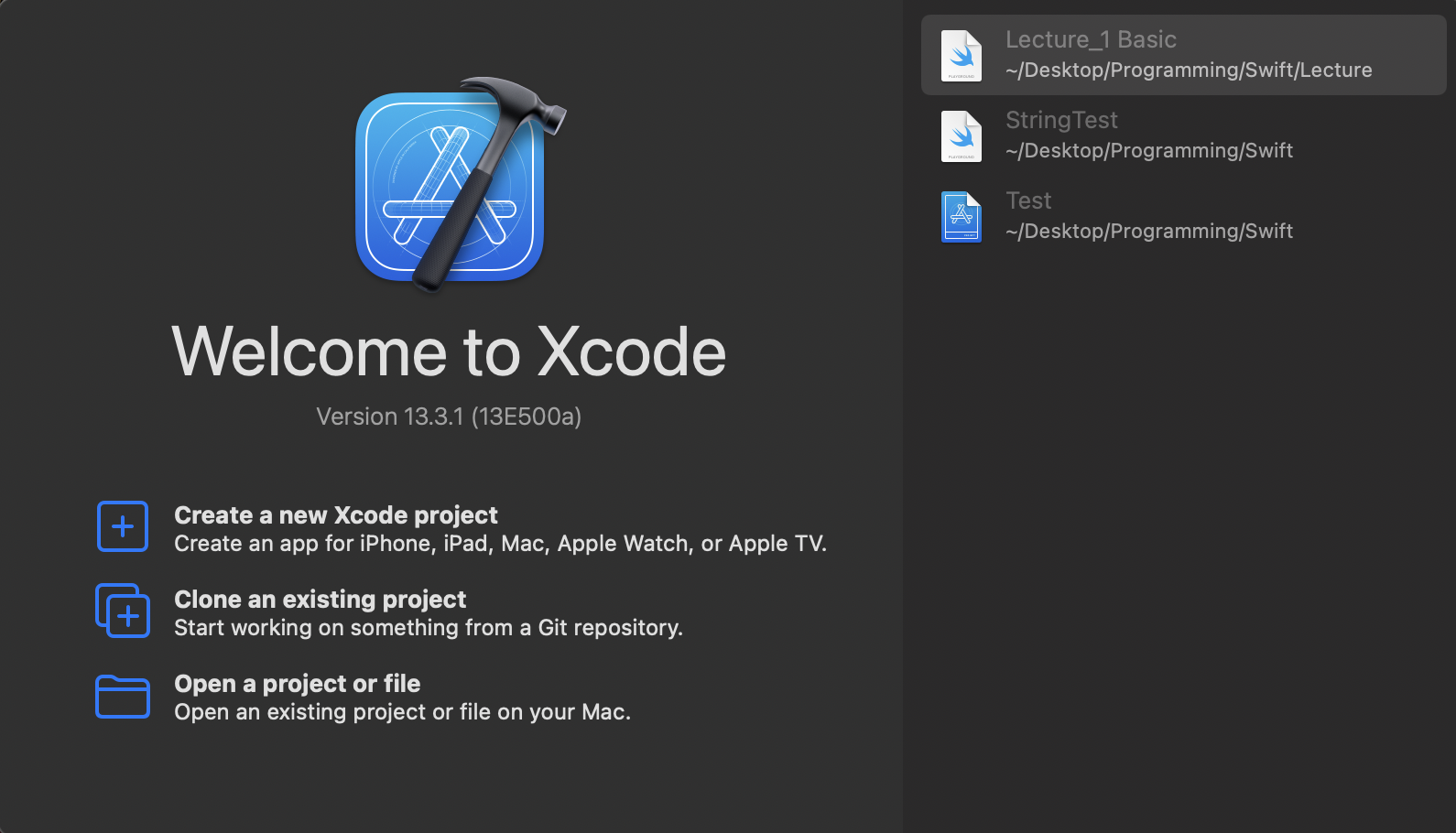Click the clone project duplicate-plus icon
1456x833 pixels.
tap(123, 611)
